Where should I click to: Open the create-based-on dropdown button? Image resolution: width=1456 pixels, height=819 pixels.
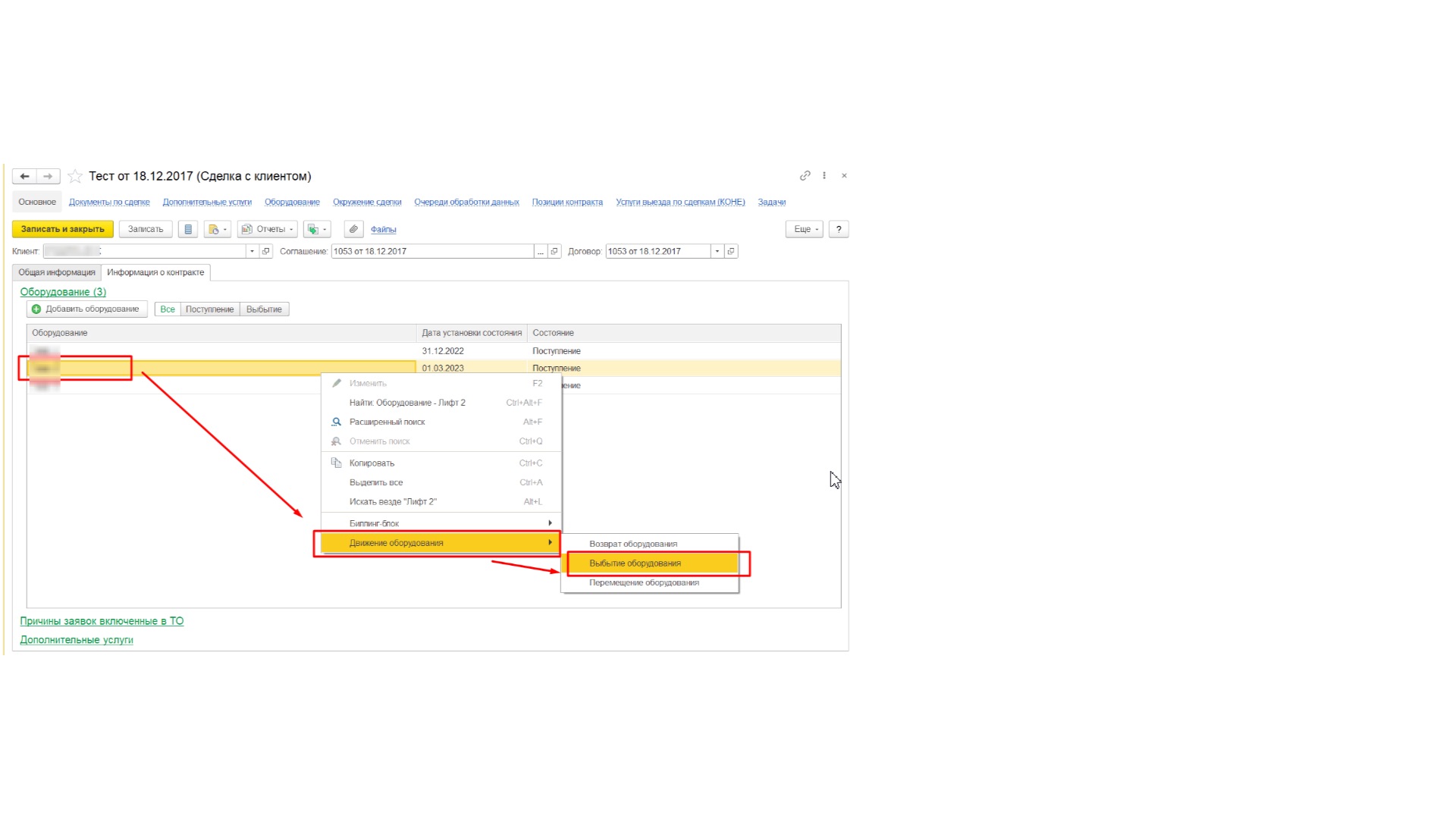218,229
